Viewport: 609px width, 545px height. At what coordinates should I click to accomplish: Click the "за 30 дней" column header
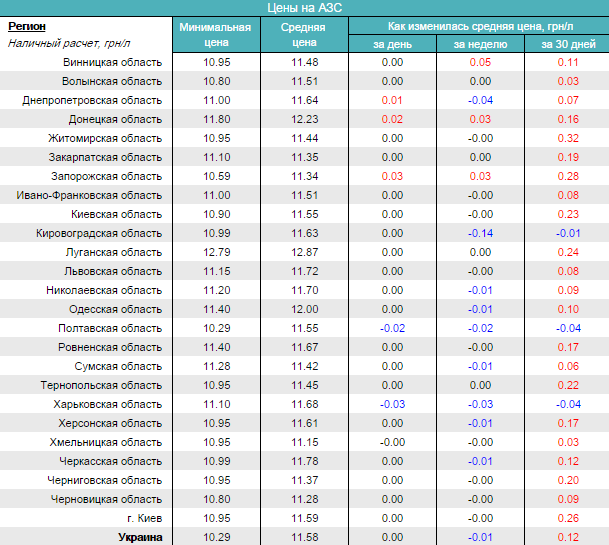click(567, 44)
